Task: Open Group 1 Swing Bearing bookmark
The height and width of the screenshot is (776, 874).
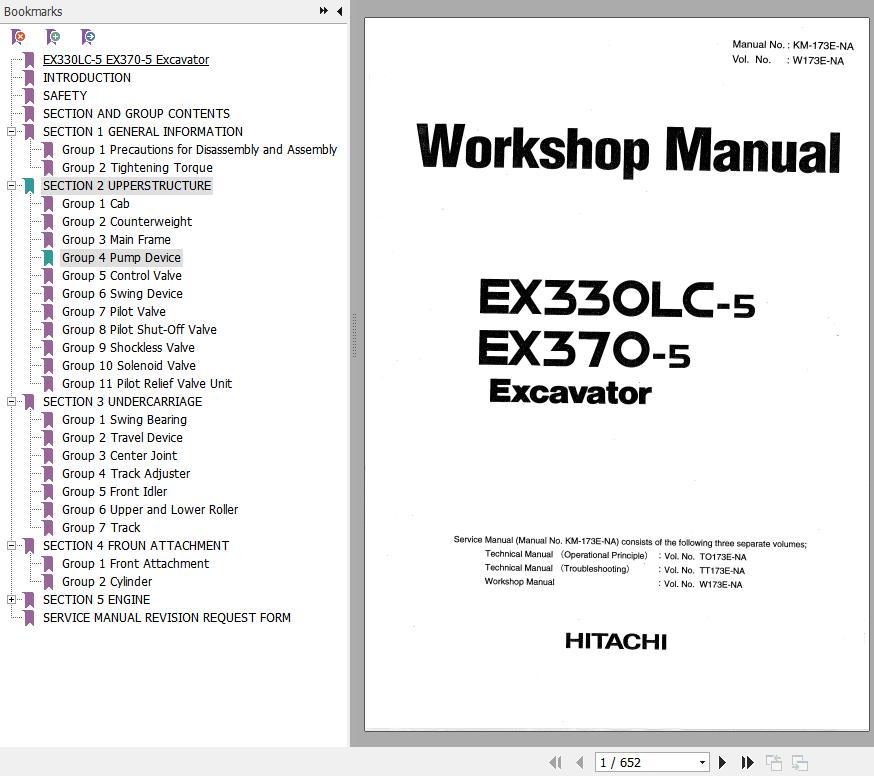Action: click(124, 420)
